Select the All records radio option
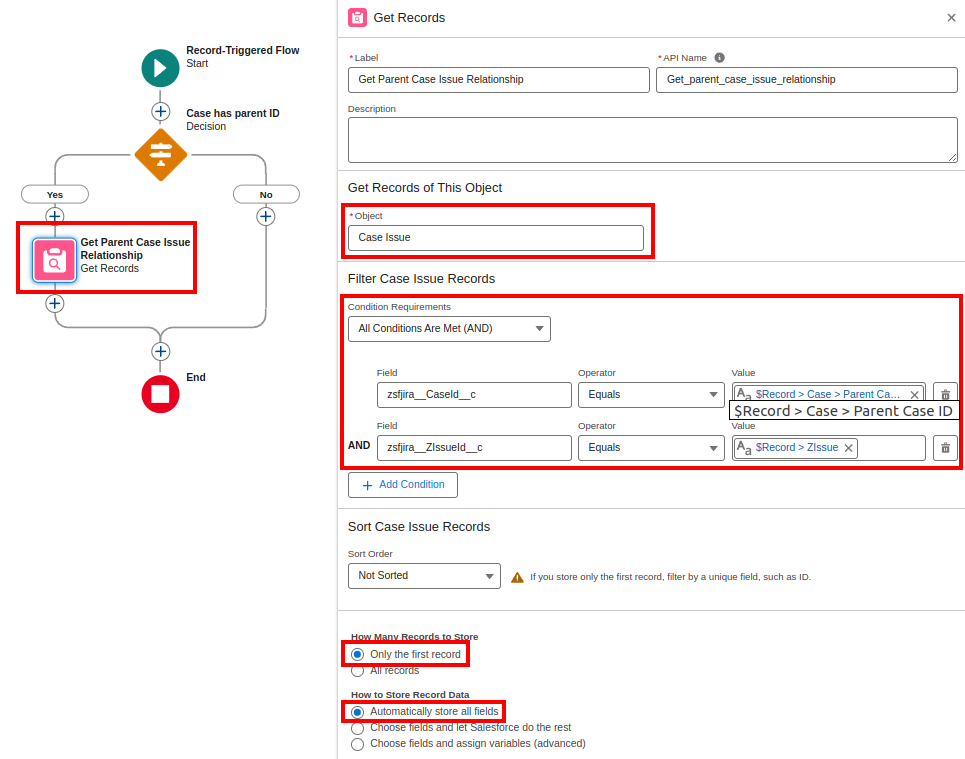The height and width of the screenshot is (759, 965). (x=358, y=671)
